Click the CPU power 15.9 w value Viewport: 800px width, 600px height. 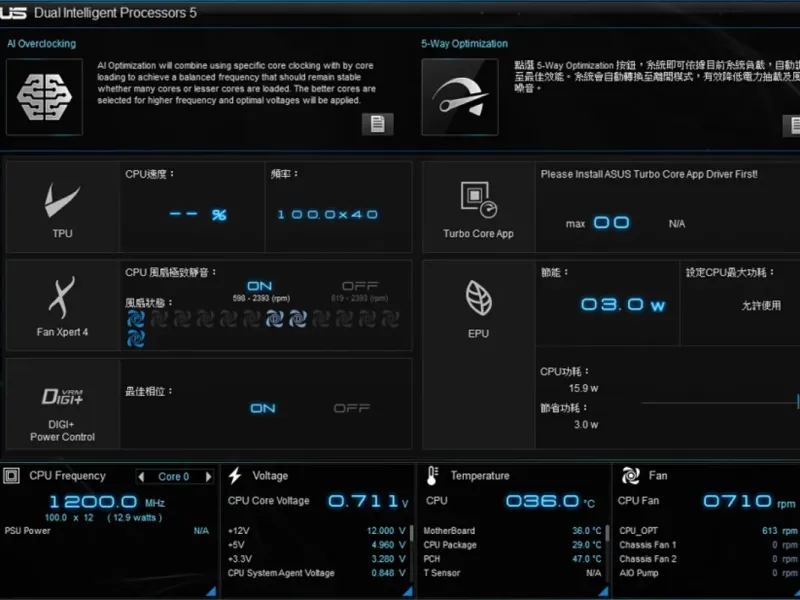[583, 388]
